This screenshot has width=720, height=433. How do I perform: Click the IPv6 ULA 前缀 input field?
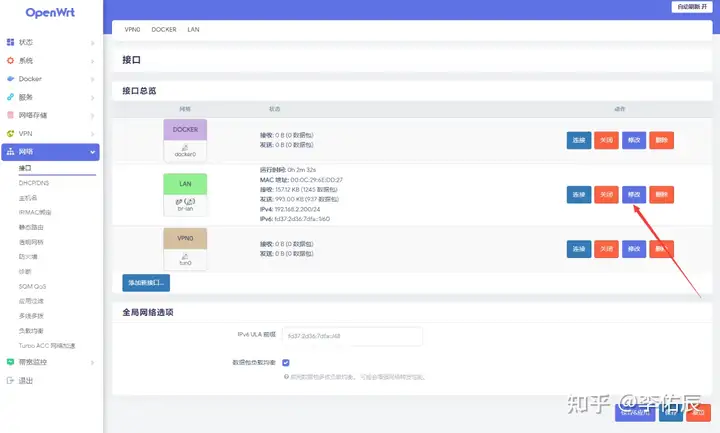point(352,336)
